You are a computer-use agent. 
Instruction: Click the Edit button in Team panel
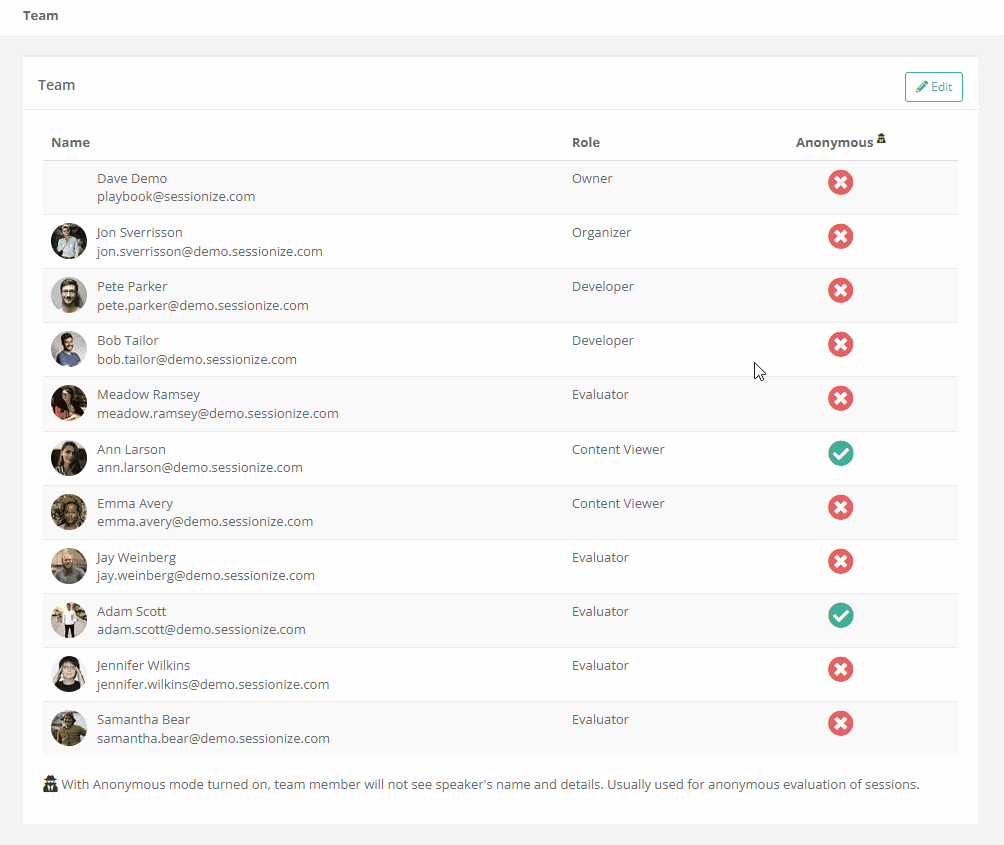coord(933,87)
